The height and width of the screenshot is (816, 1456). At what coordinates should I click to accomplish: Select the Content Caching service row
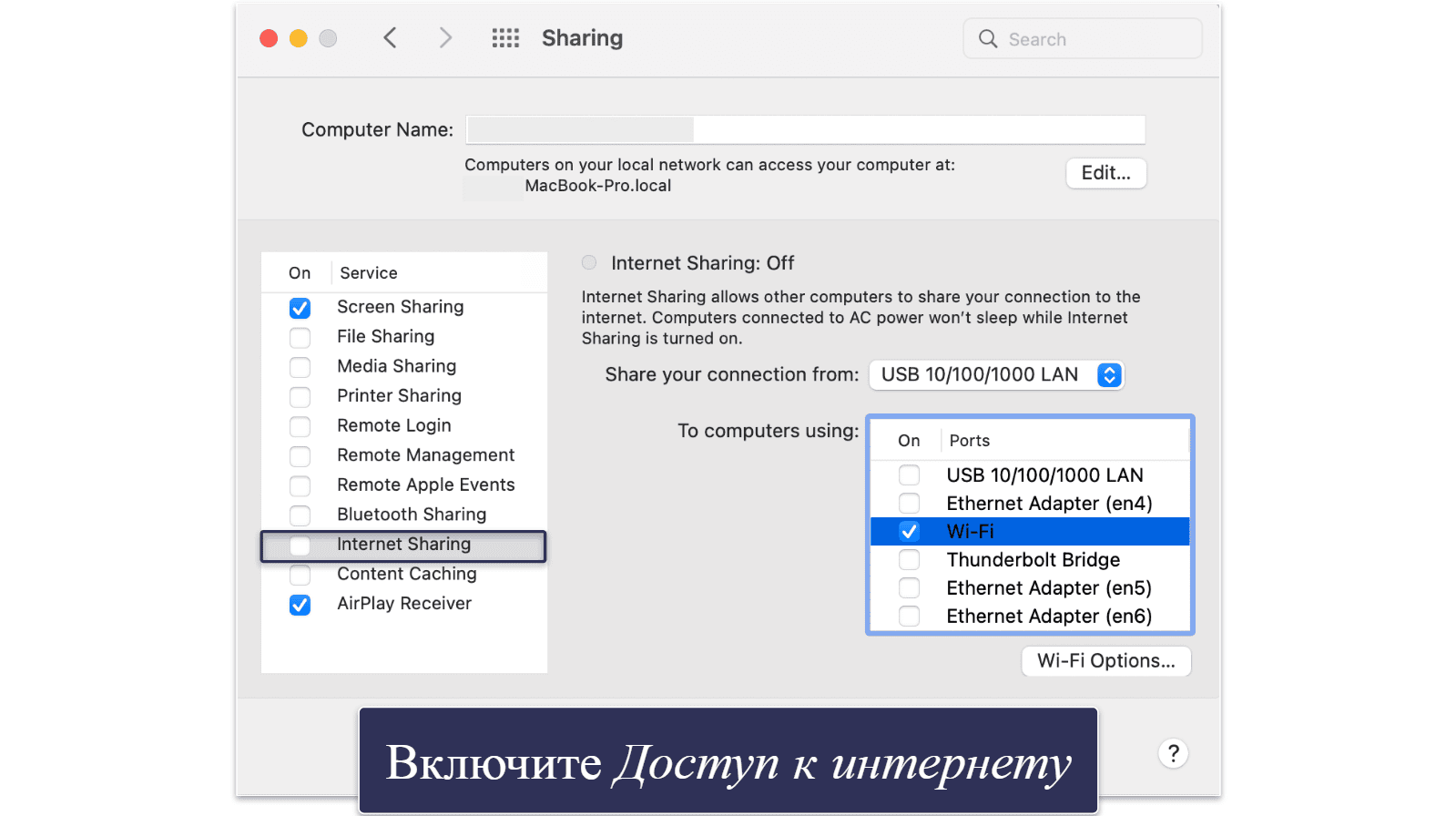[404, 574]
